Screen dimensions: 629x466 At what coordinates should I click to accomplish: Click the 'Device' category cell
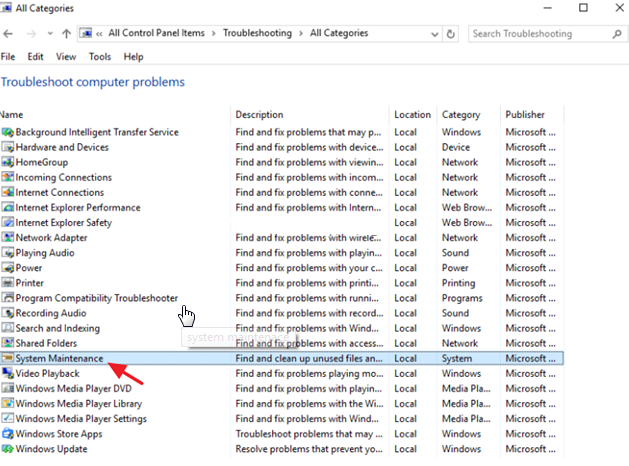pos(456,147)
